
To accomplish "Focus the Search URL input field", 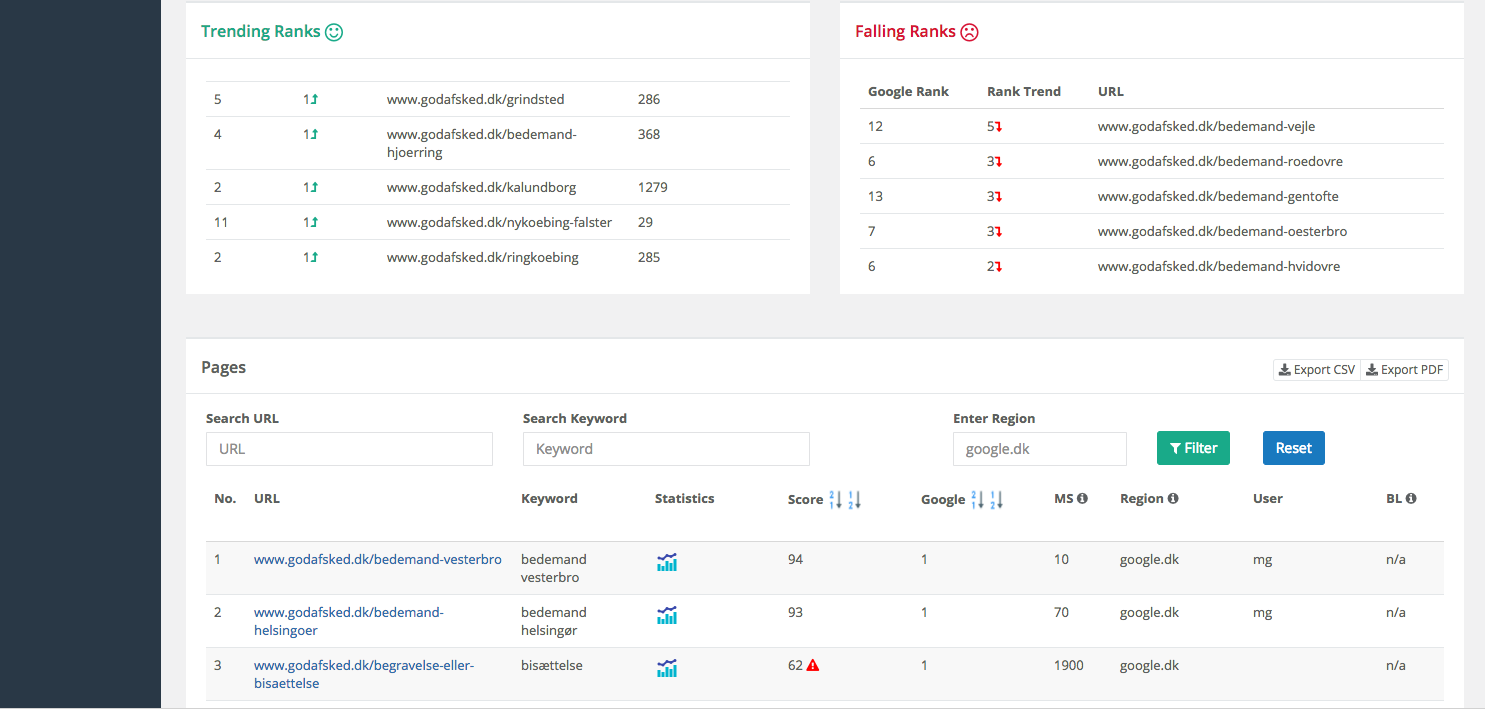I will tap(349, 449).
